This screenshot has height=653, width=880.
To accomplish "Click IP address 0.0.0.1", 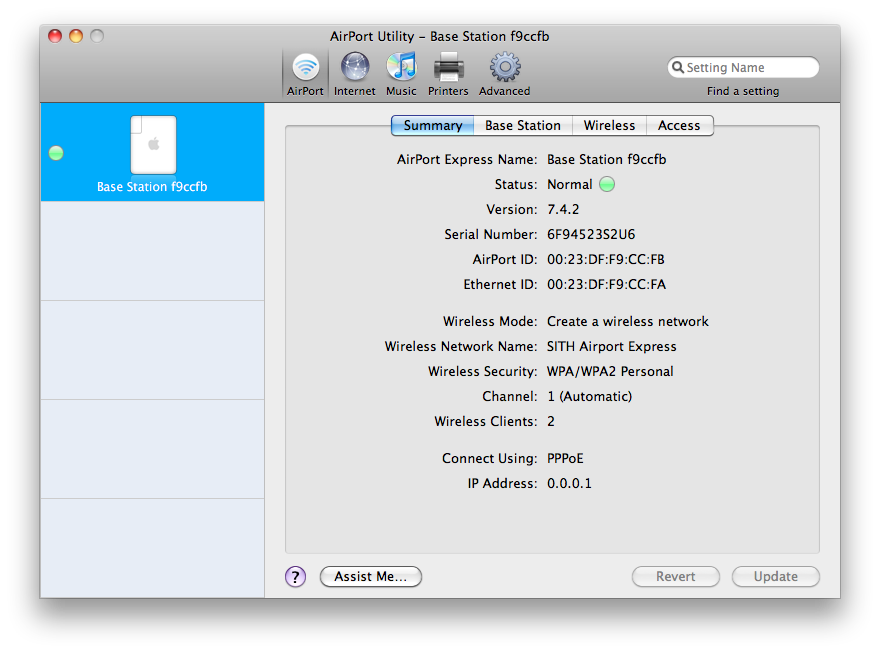I will coord(569,484).
